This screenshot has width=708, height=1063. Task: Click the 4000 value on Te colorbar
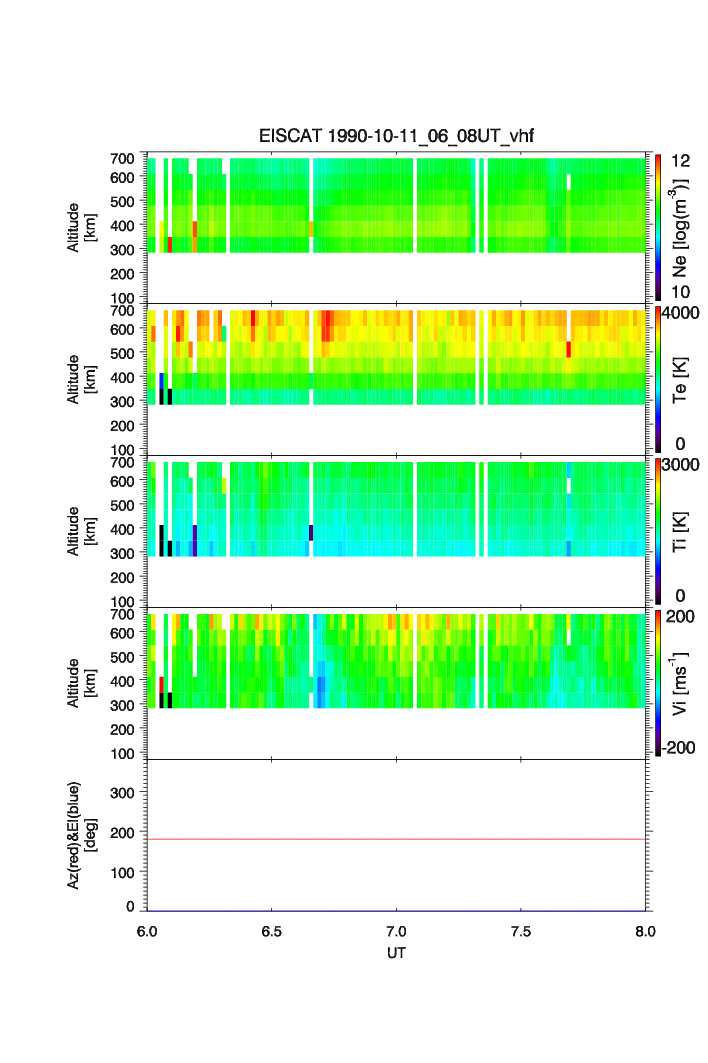(680, 313)
